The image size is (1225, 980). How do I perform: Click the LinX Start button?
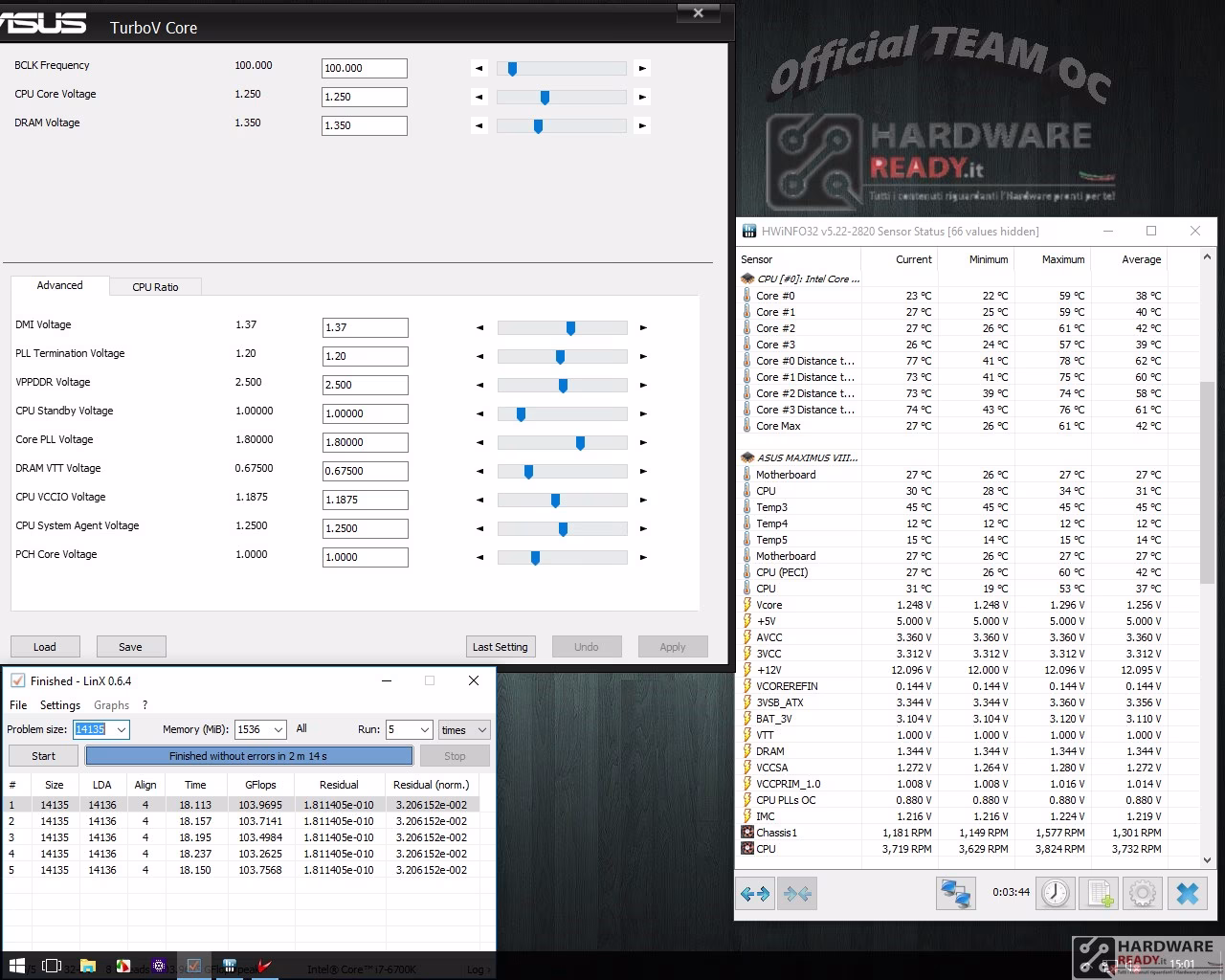click(x=44, y=755)
